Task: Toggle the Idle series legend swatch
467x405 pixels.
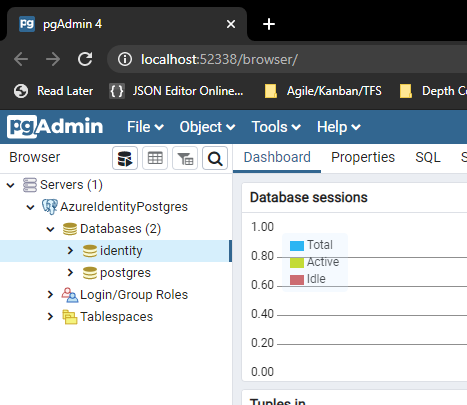Action: [297, 280]
